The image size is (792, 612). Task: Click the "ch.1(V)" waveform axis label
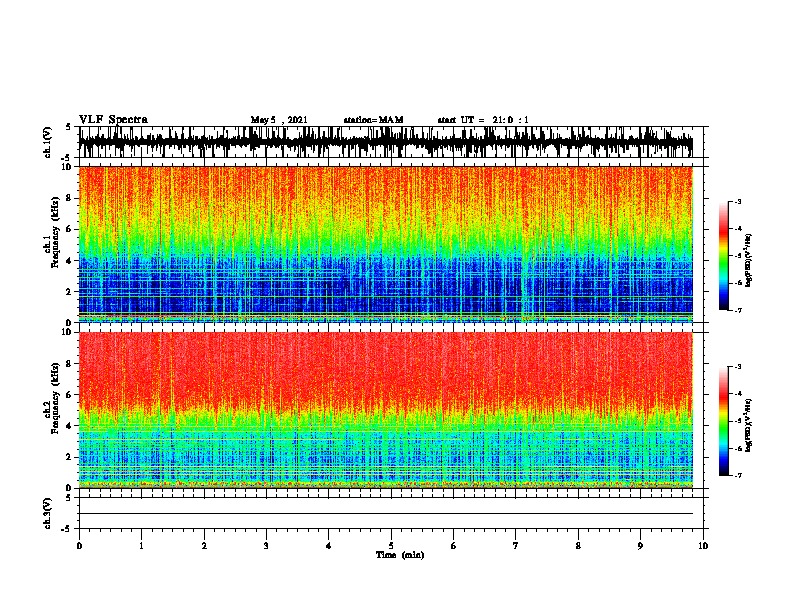click(x=48, y=142)
